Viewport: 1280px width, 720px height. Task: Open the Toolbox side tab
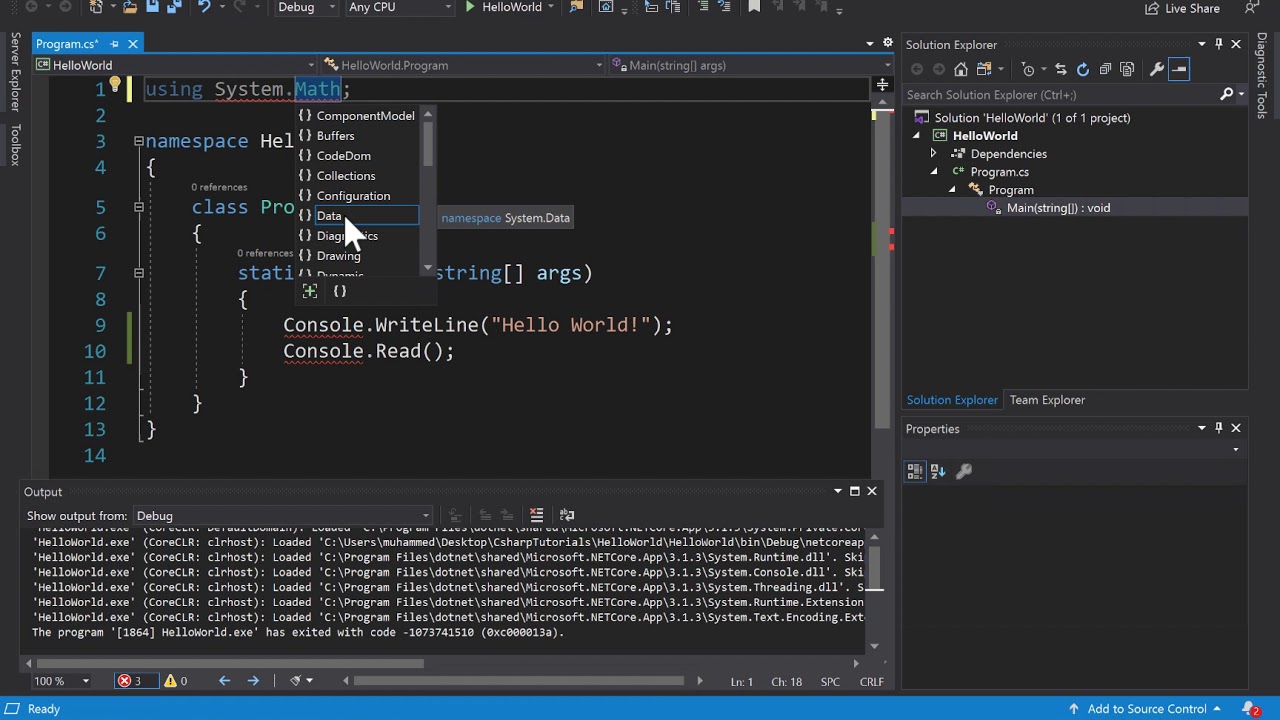(x=15, y=145)
